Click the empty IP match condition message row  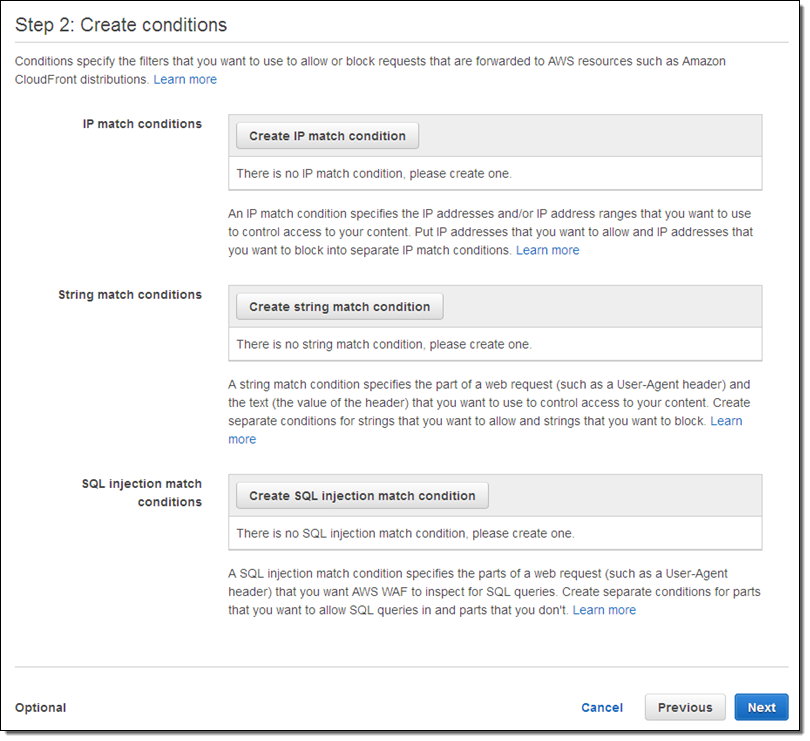click(x=495, y=174)
